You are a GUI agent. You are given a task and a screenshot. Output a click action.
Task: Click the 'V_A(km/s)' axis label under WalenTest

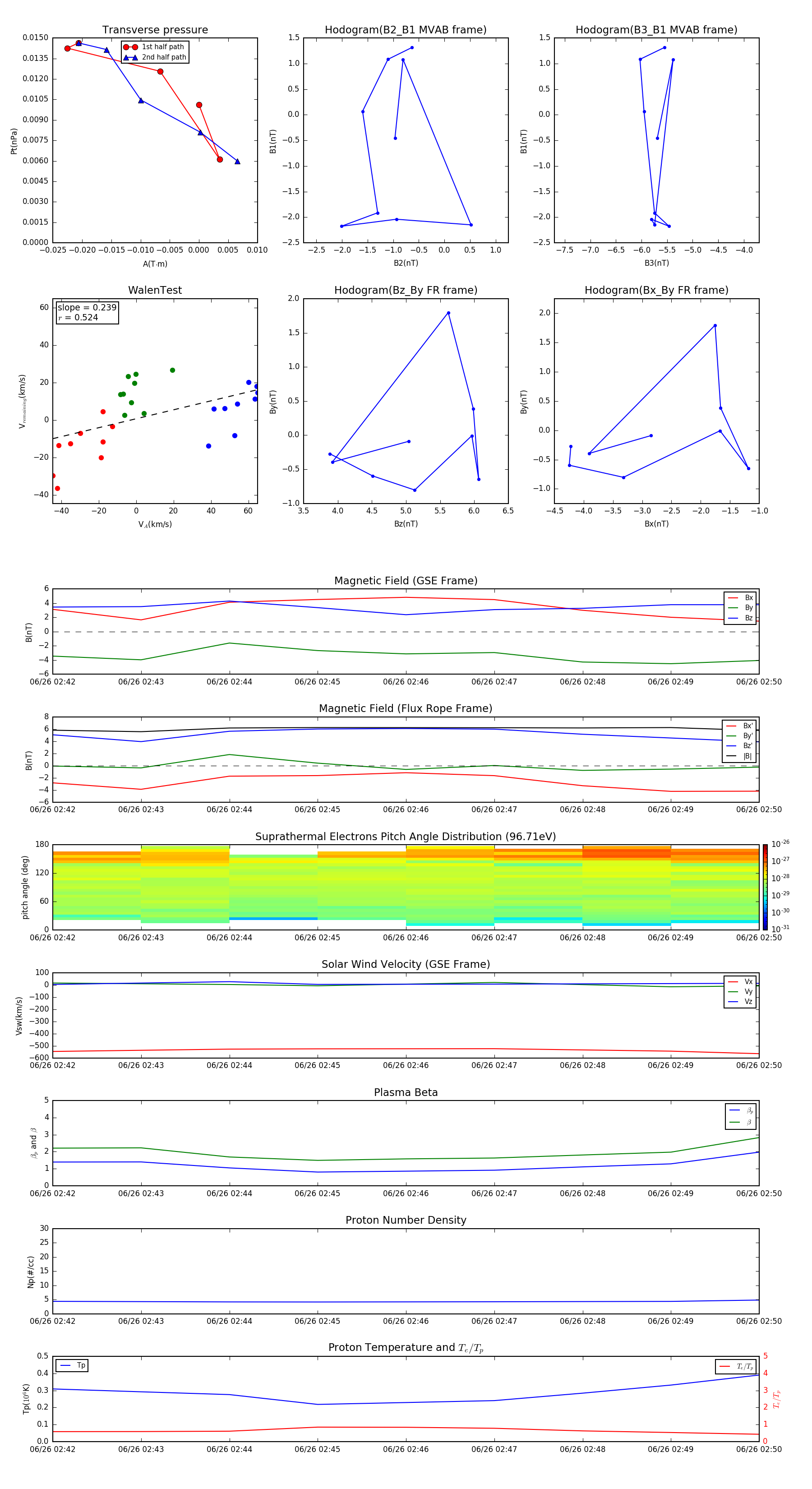[x=155, y=524]
